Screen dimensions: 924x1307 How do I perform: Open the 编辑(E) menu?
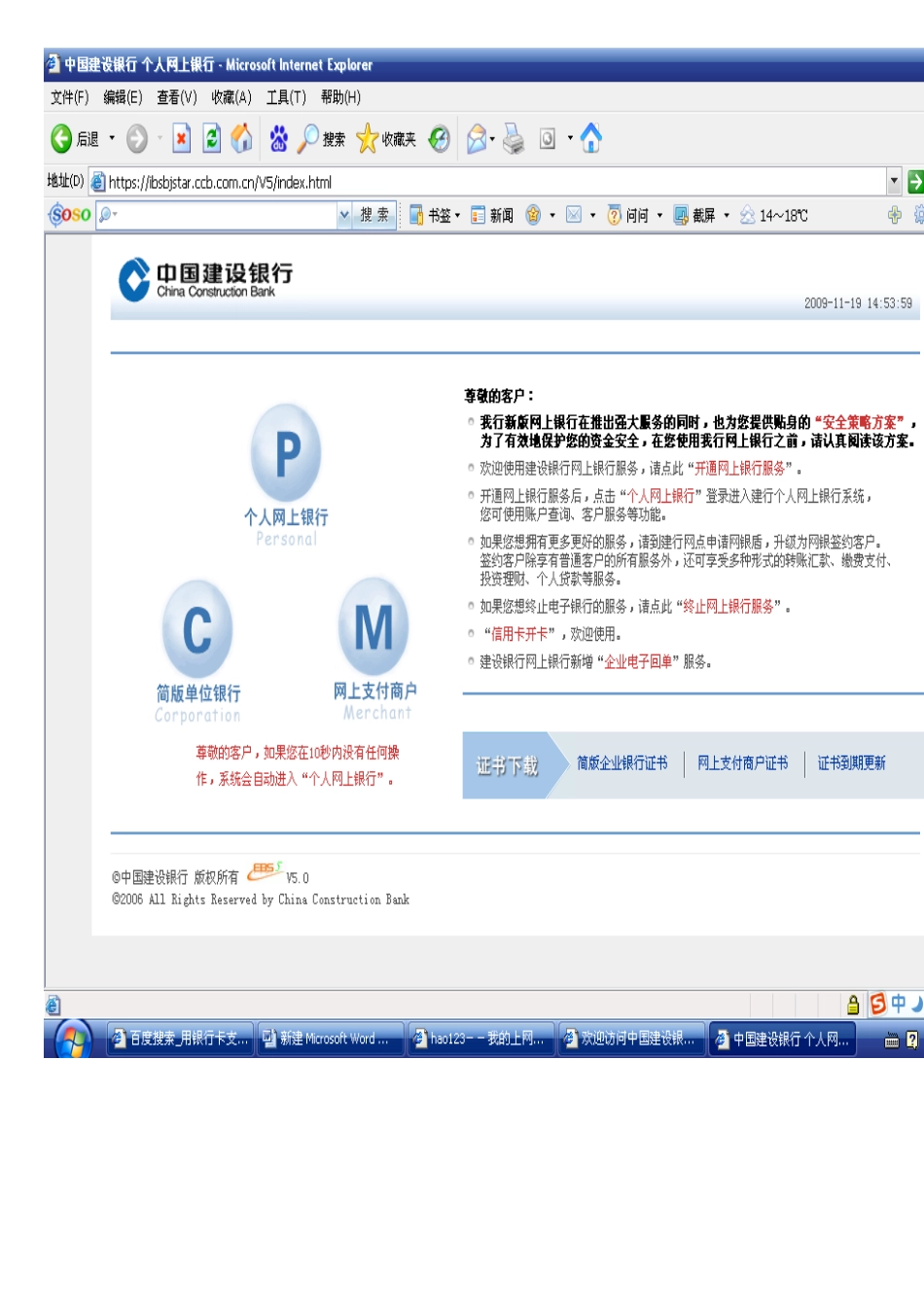point(123,97)
